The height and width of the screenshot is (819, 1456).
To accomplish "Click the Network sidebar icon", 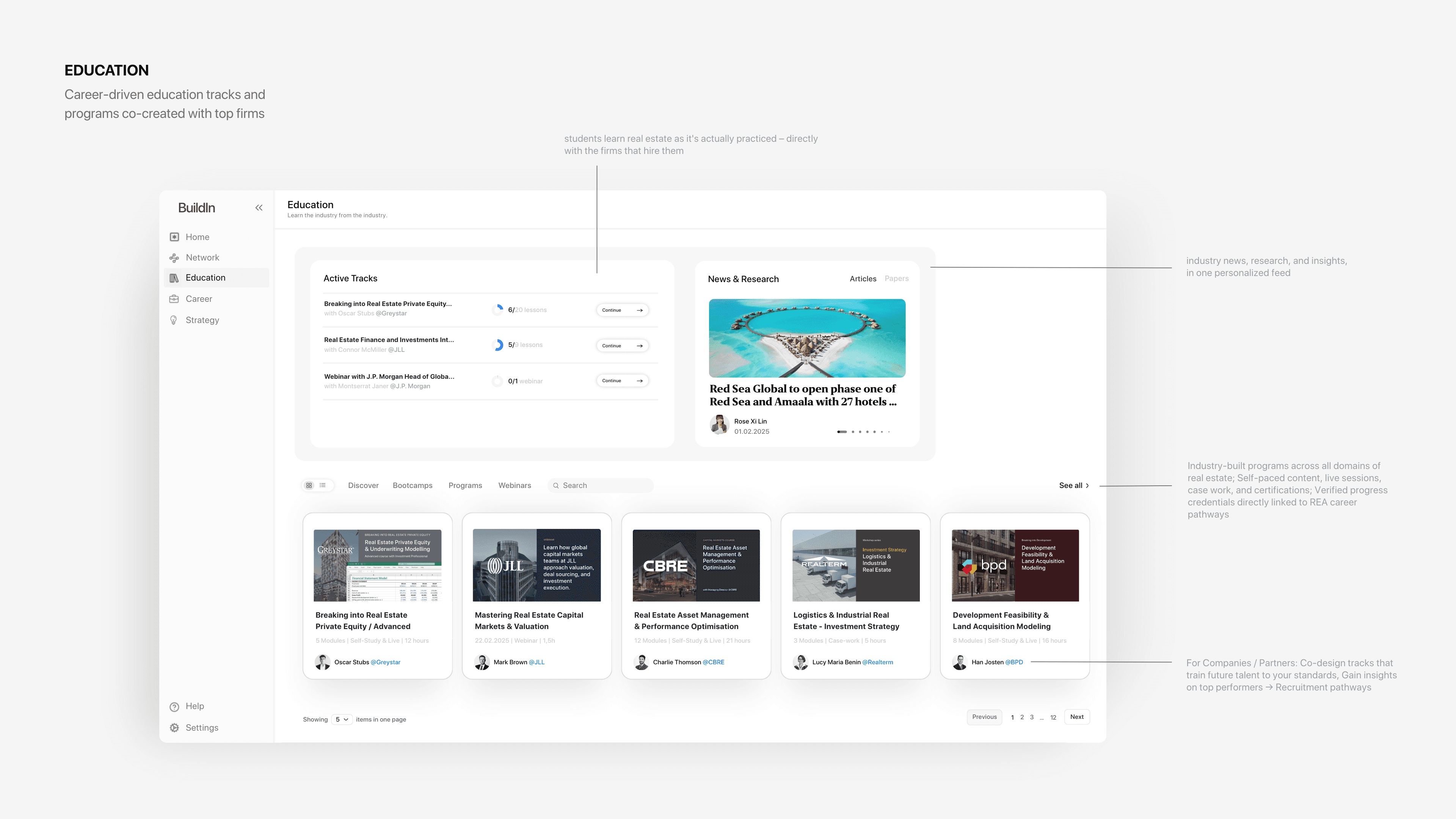I will pos(174,258).
